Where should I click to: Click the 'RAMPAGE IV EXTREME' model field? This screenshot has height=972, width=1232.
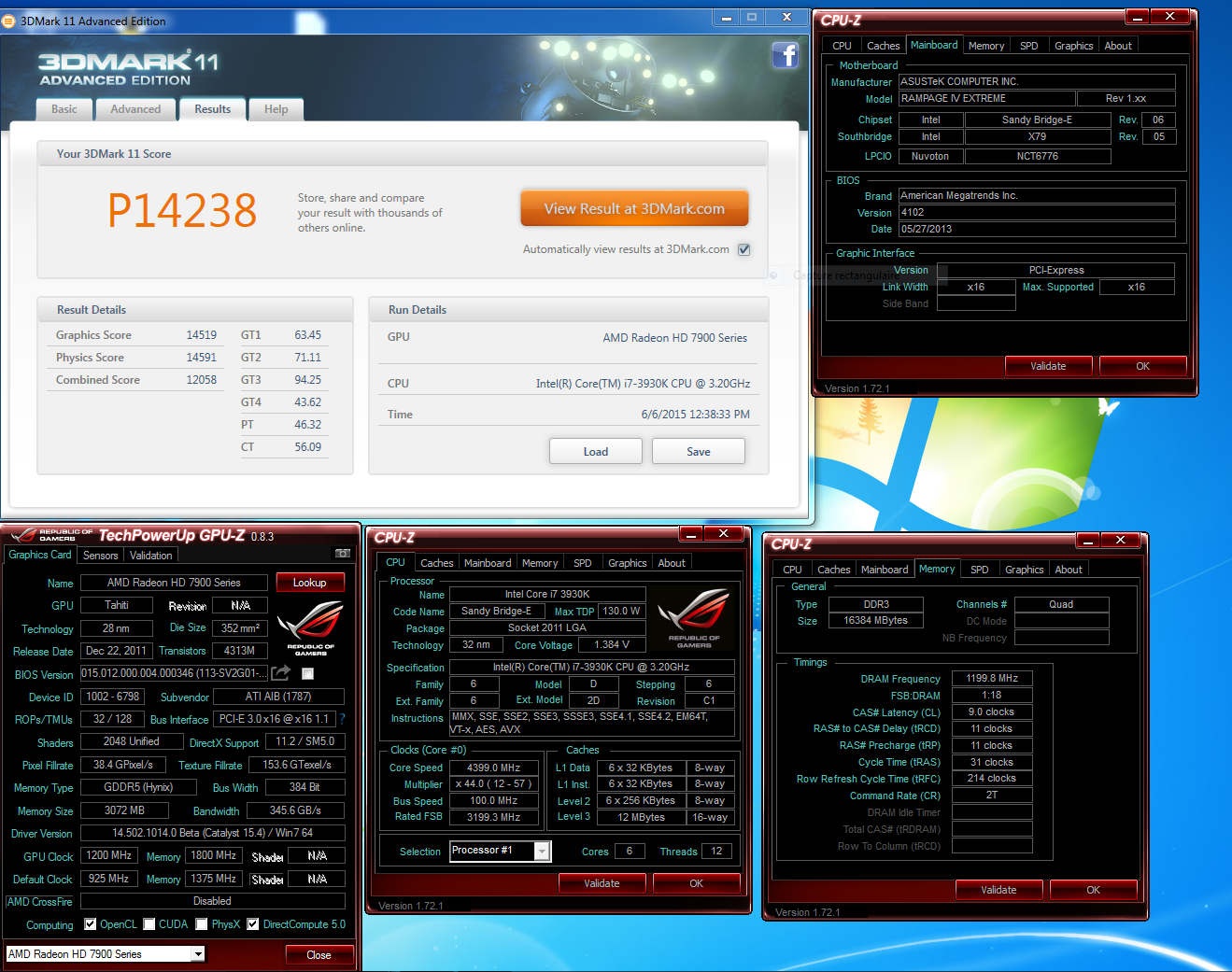coord(986,98)
